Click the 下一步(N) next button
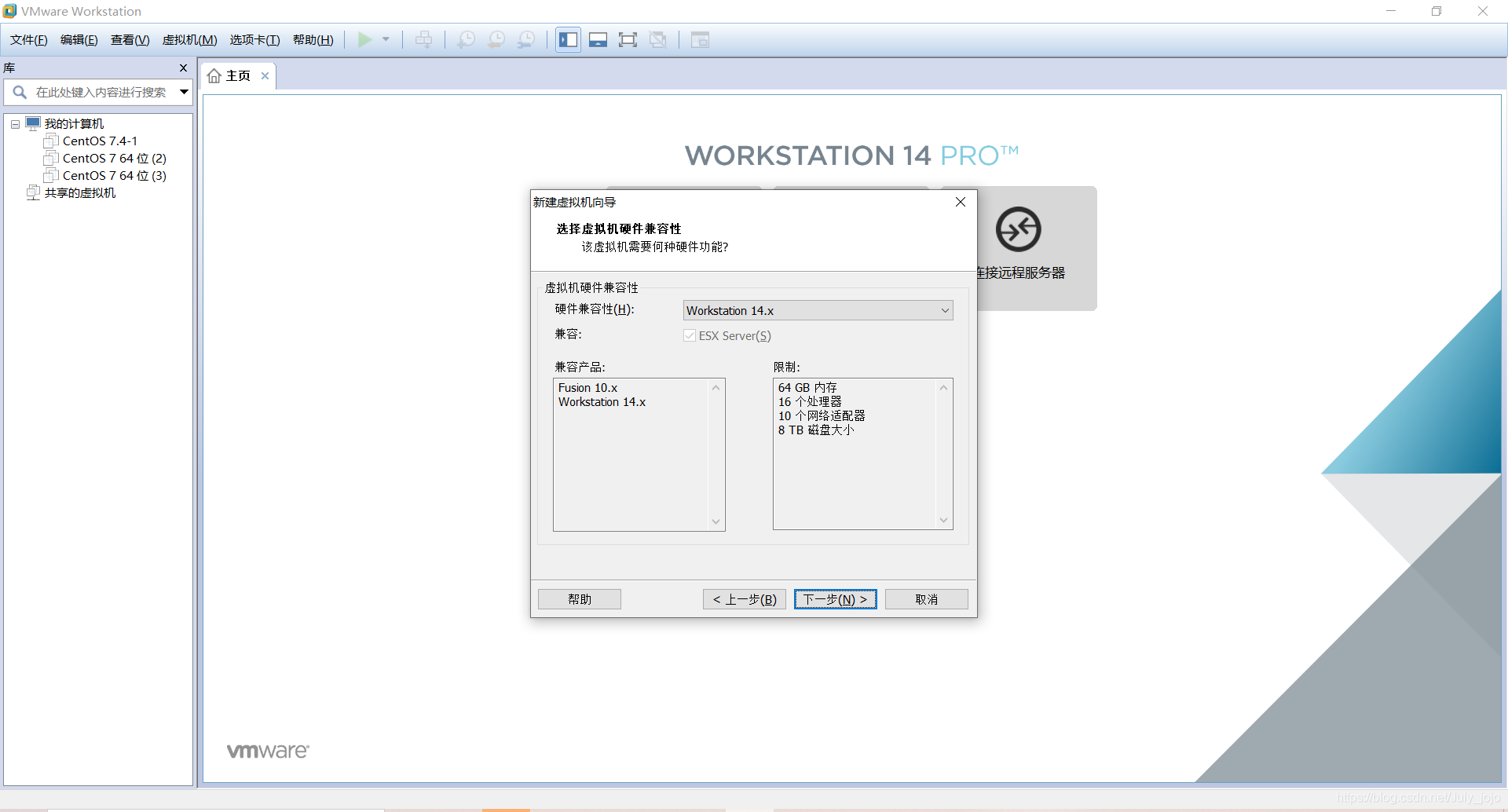This screenshot has width=1508, height=812. [836, 599]
